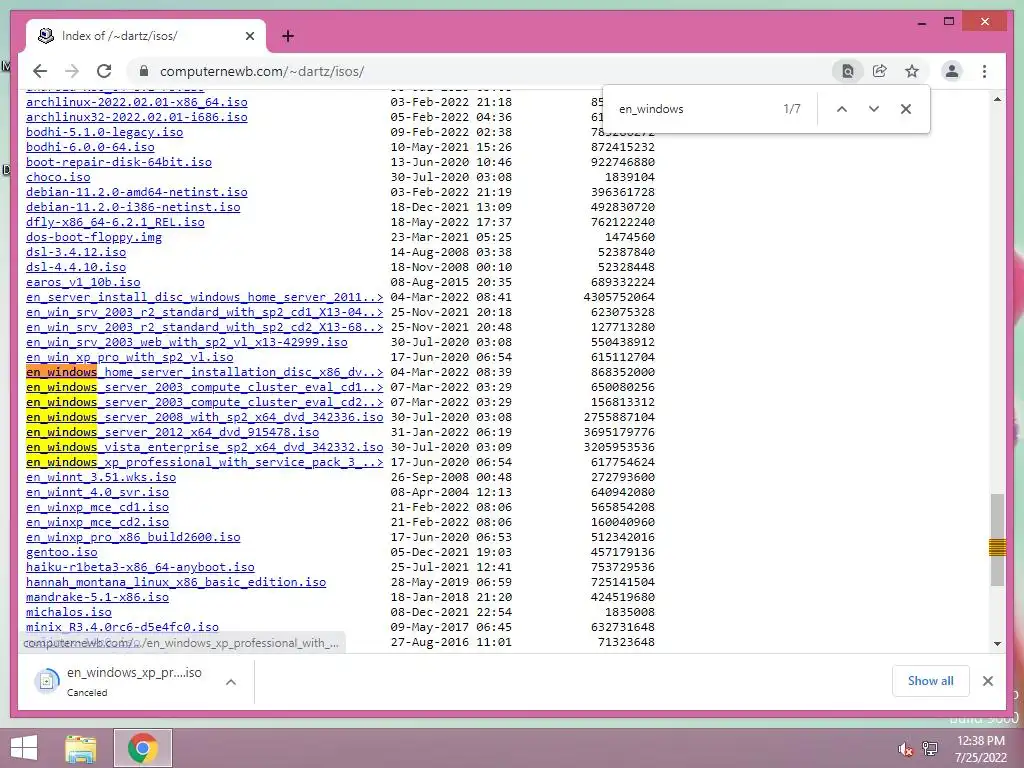
Task: Open download options chevron for en_windows_xp_pr file
Action: (x=231, y=682)
